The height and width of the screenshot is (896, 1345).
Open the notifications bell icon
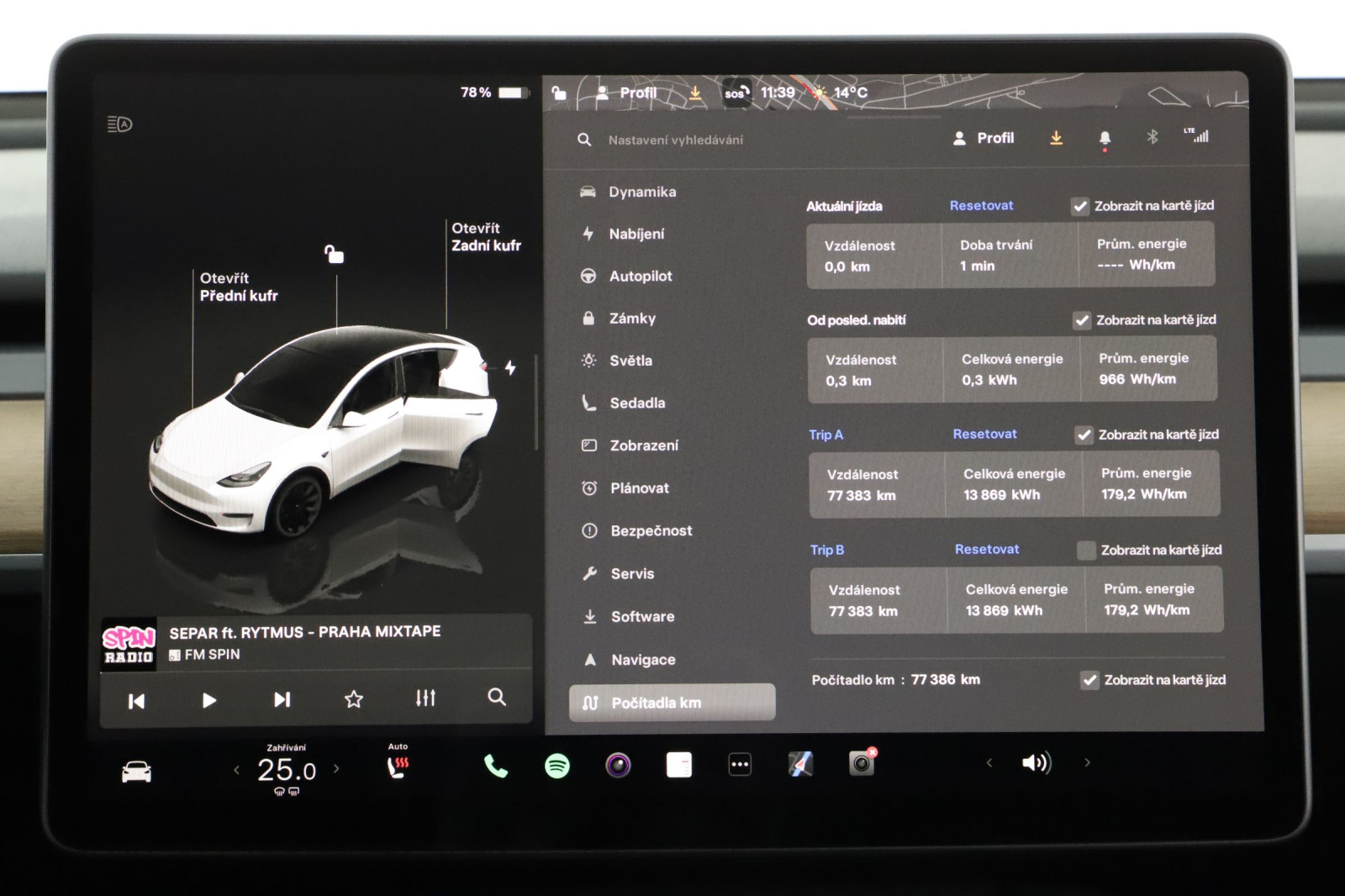1105,136
